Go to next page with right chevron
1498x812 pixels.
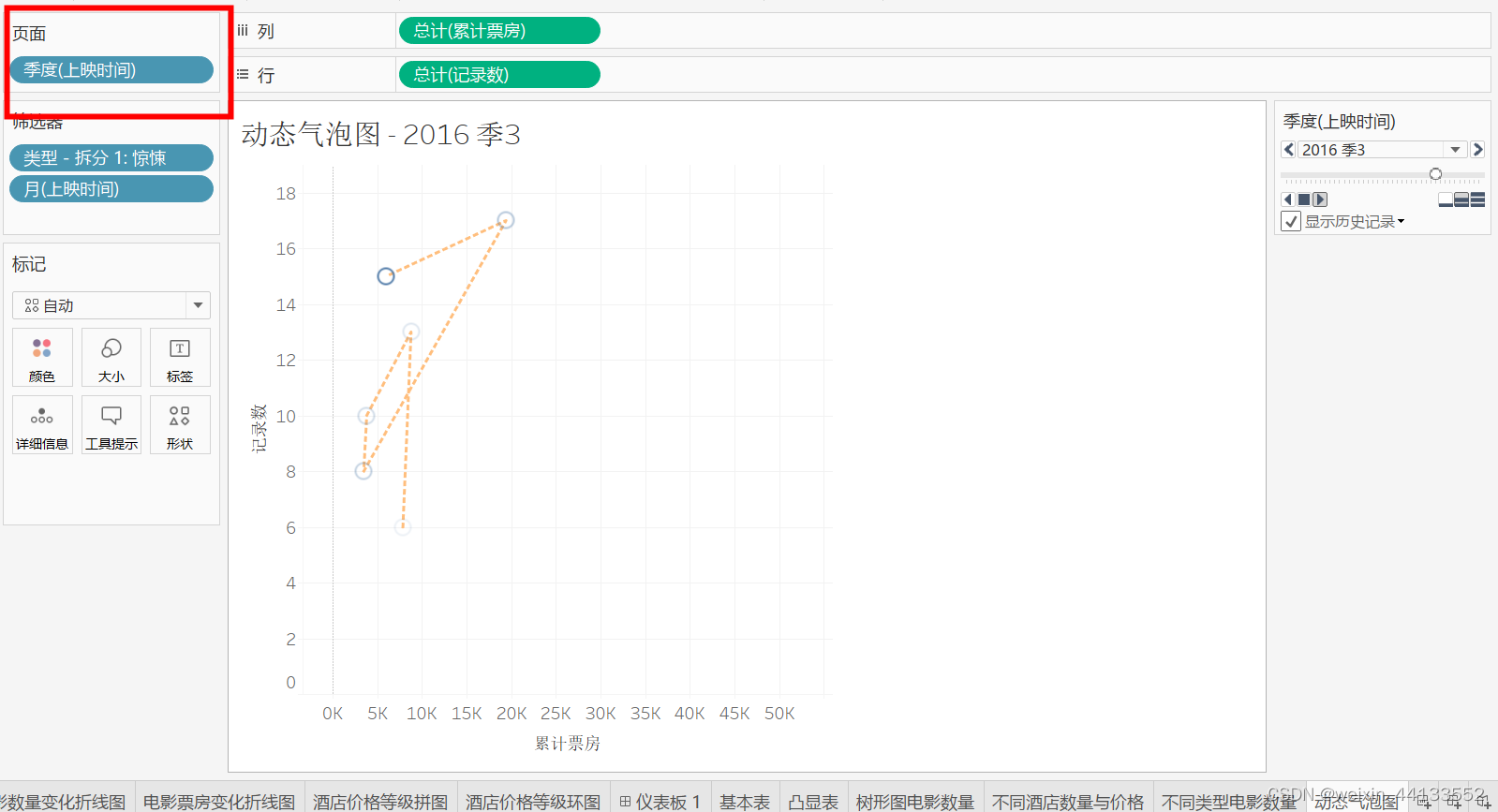coord(1477,150)
